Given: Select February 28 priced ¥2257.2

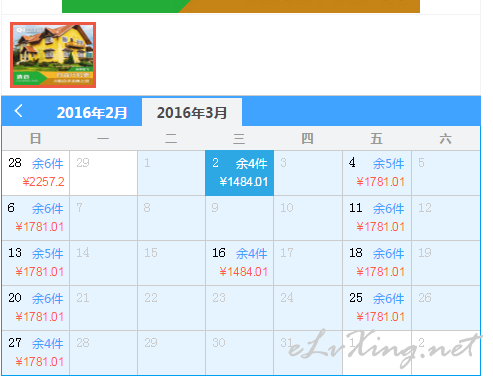Looking at the screenshot, I should pyautogui.click(x=36, y=173).
